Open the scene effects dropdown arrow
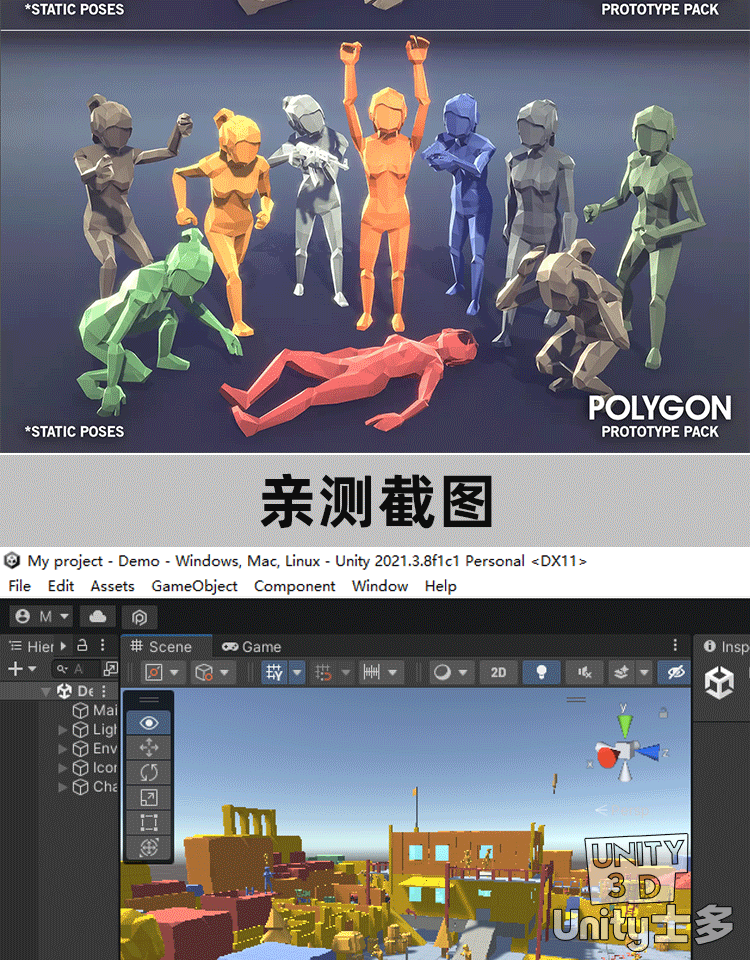The height and width of the screenshot is (960, 750). pyautogui.click(x=644, y=673)
